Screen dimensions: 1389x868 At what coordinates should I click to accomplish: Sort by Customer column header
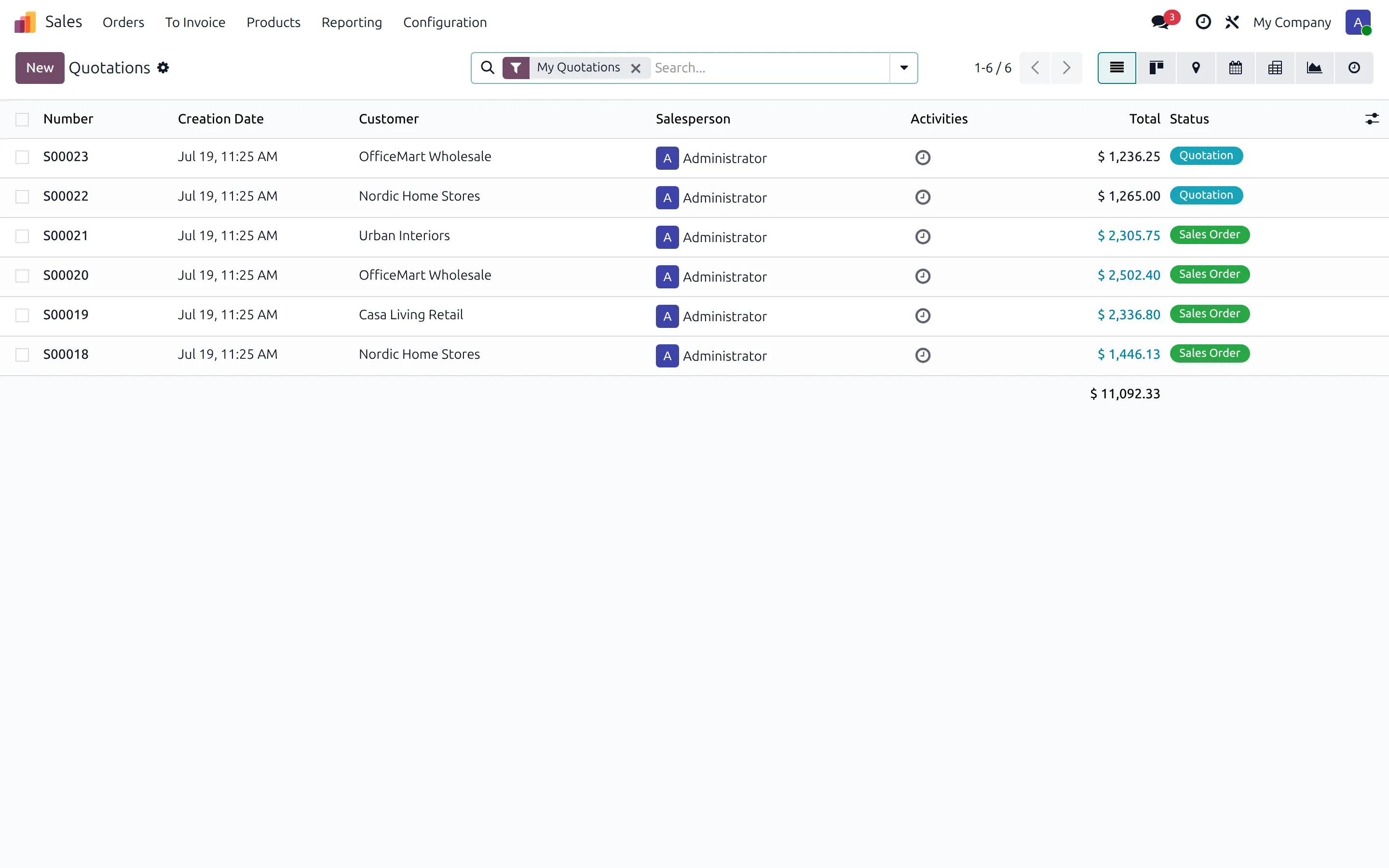pyautogui.click(x=389, y=119)
